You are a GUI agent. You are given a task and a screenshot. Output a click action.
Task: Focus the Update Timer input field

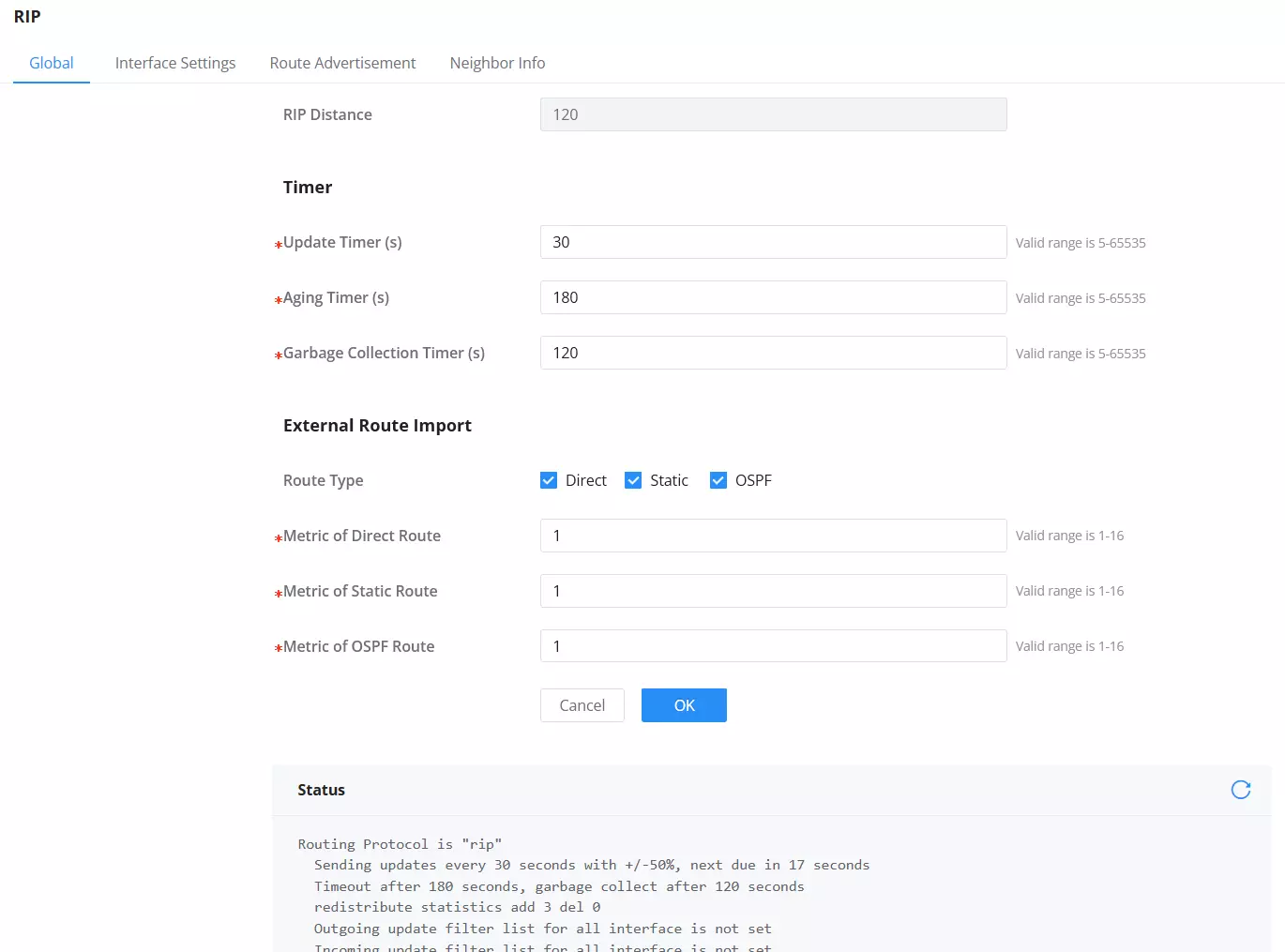click(774, 242)
